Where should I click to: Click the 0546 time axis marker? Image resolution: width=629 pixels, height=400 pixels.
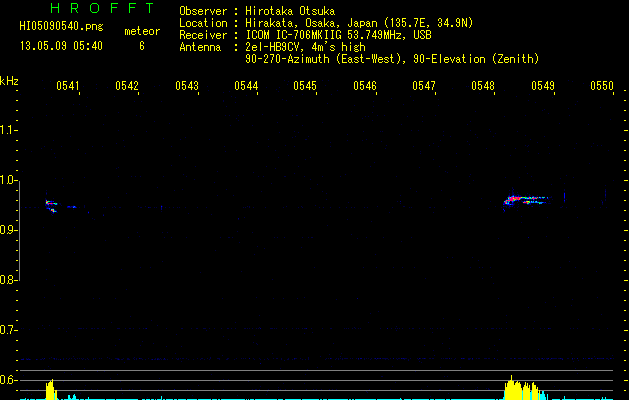(365, 86)
